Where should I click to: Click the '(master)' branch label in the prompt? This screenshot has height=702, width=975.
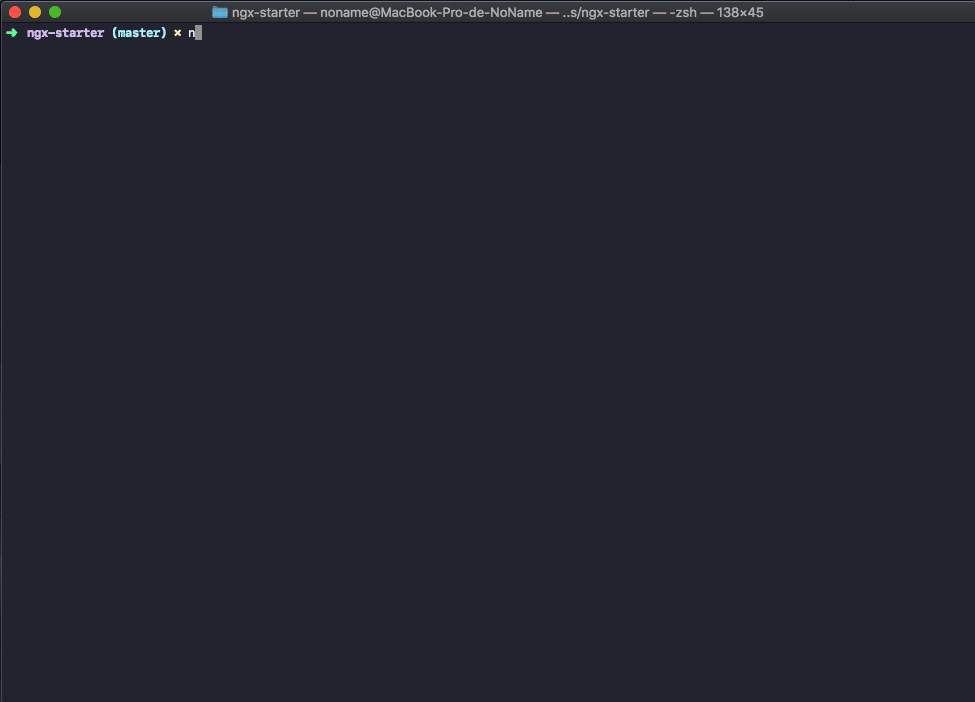pyautogui.click(x=139, y=33)
